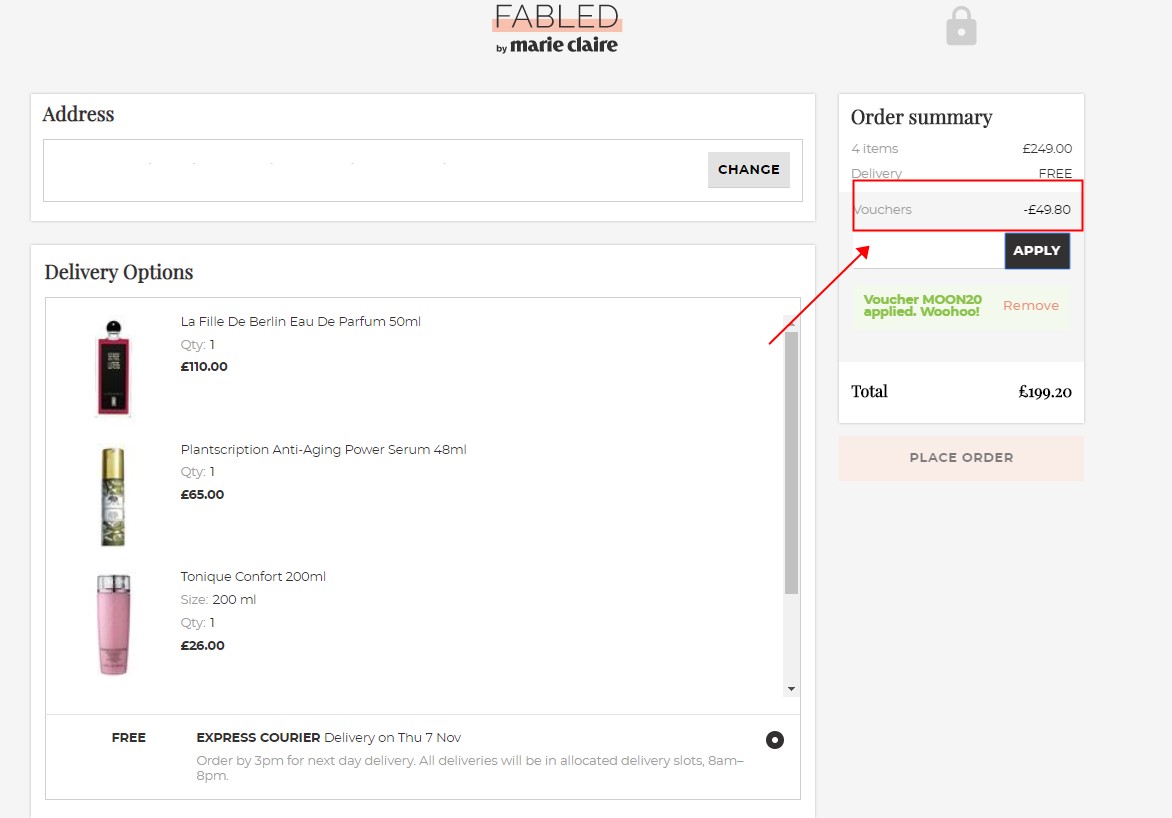Screen dimensions: 1172x818
Task: Click the Size: 200 ml text
Action: pos(218,600)
